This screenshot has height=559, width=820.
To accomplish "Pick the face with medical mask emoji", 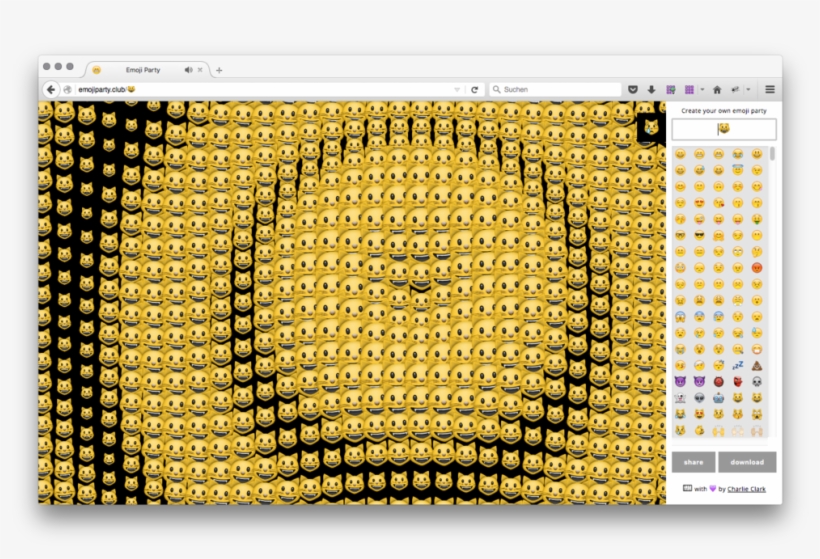I will (757, 349).
